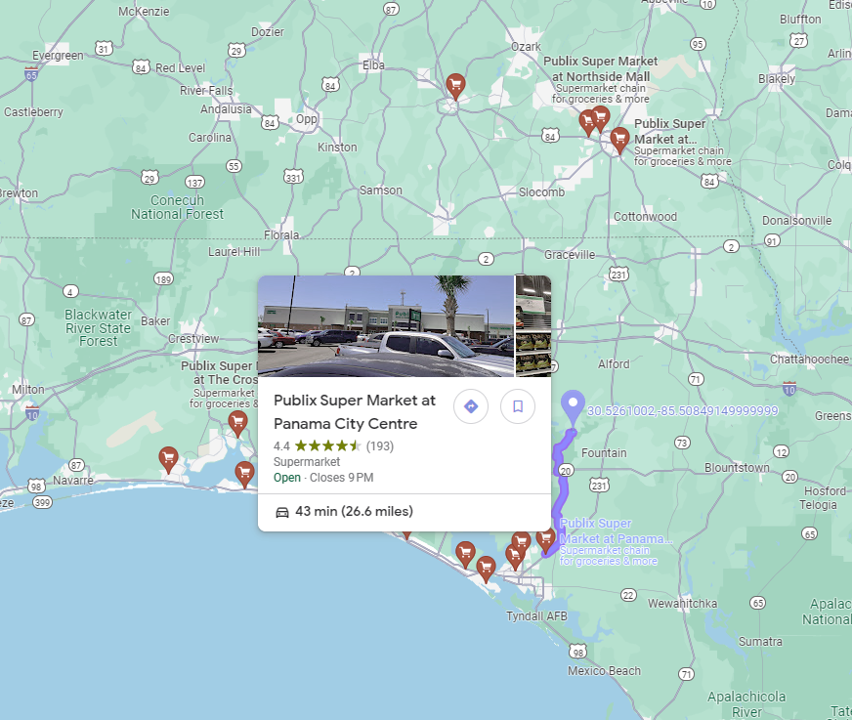
Task: Click the Publix pin below the 'at The Cros' label
Action: coord(237,424)
